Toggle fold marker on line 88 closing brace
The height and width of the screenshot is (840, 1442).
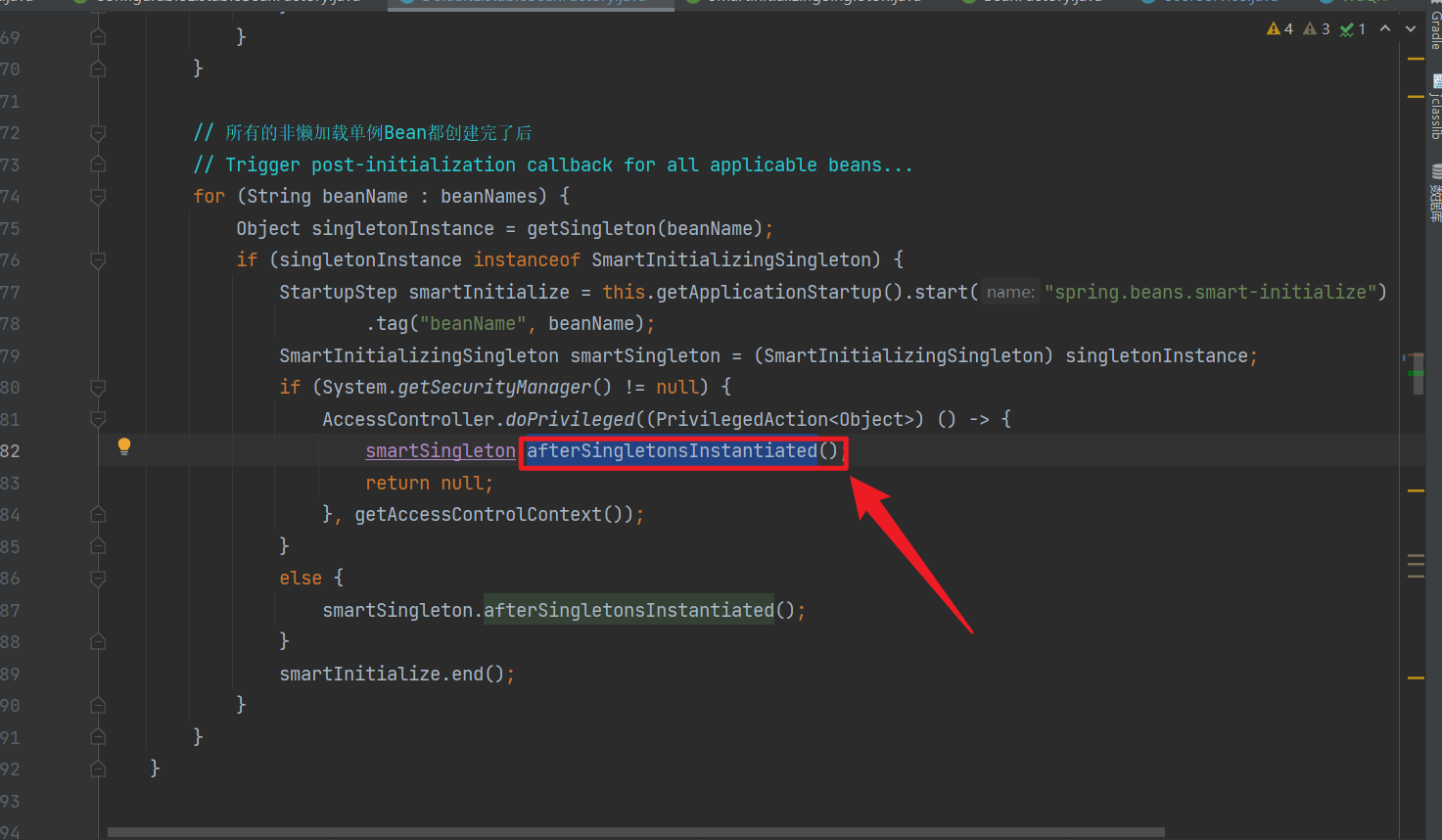point(98,642)
